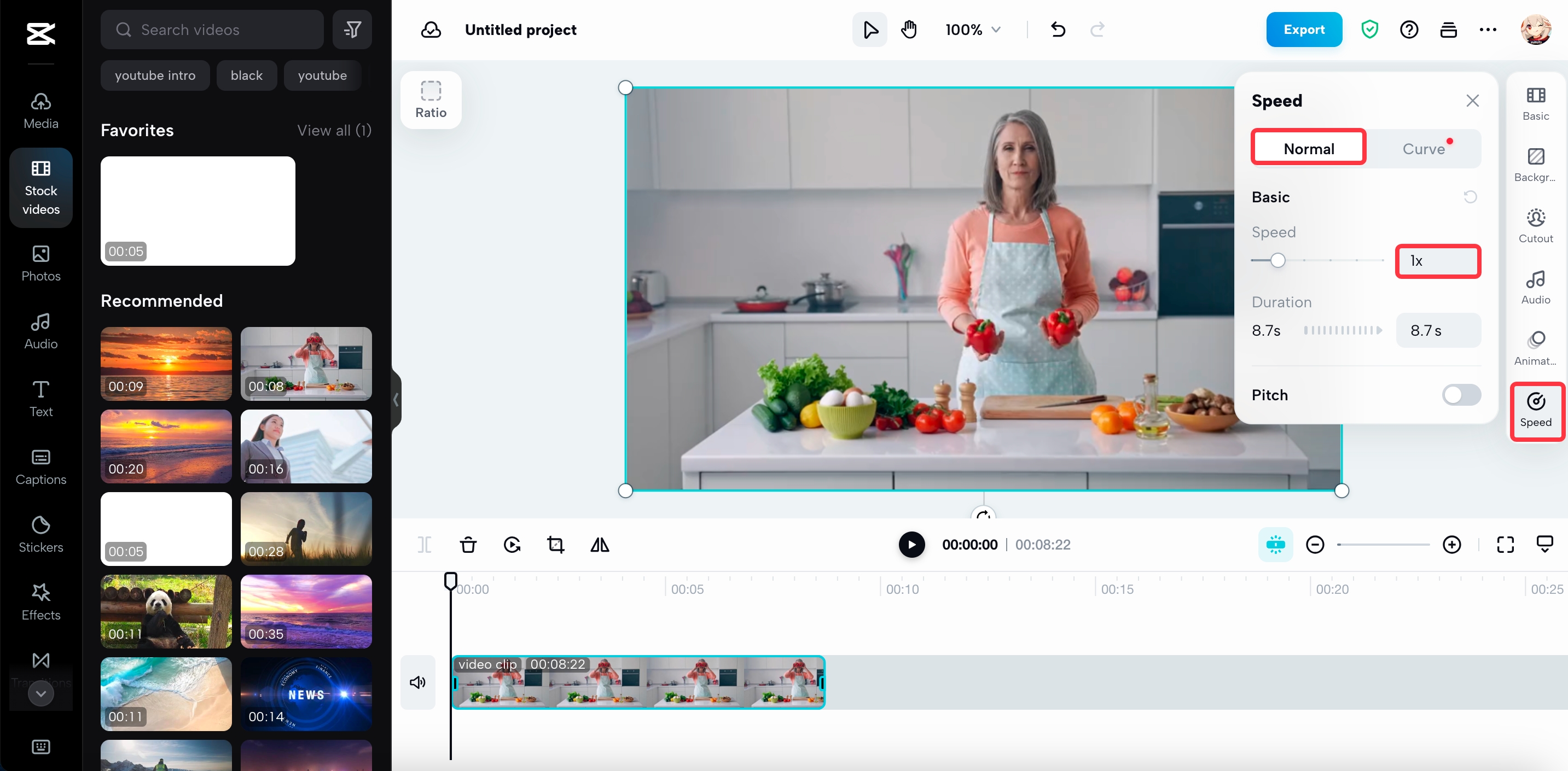Open the Cutout properties tab

[1536, 226]
